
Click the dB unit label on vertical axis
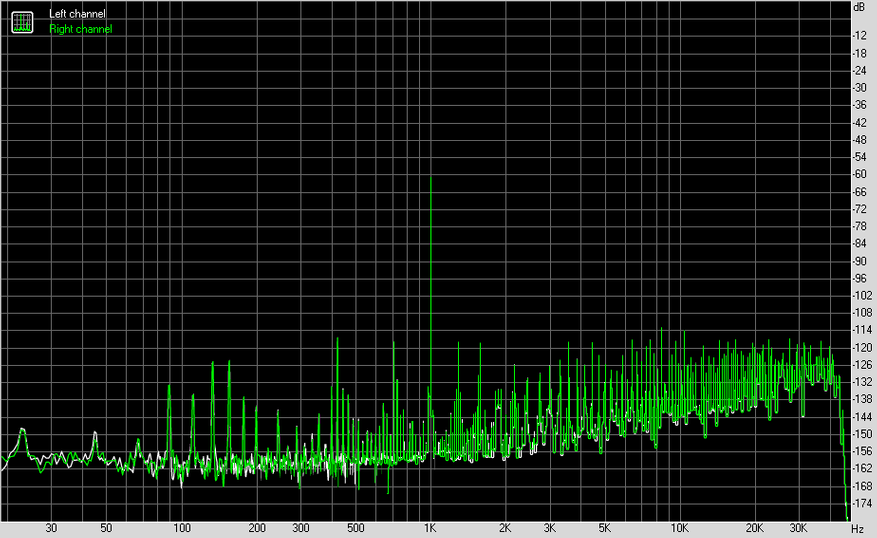tap(859, 7)
